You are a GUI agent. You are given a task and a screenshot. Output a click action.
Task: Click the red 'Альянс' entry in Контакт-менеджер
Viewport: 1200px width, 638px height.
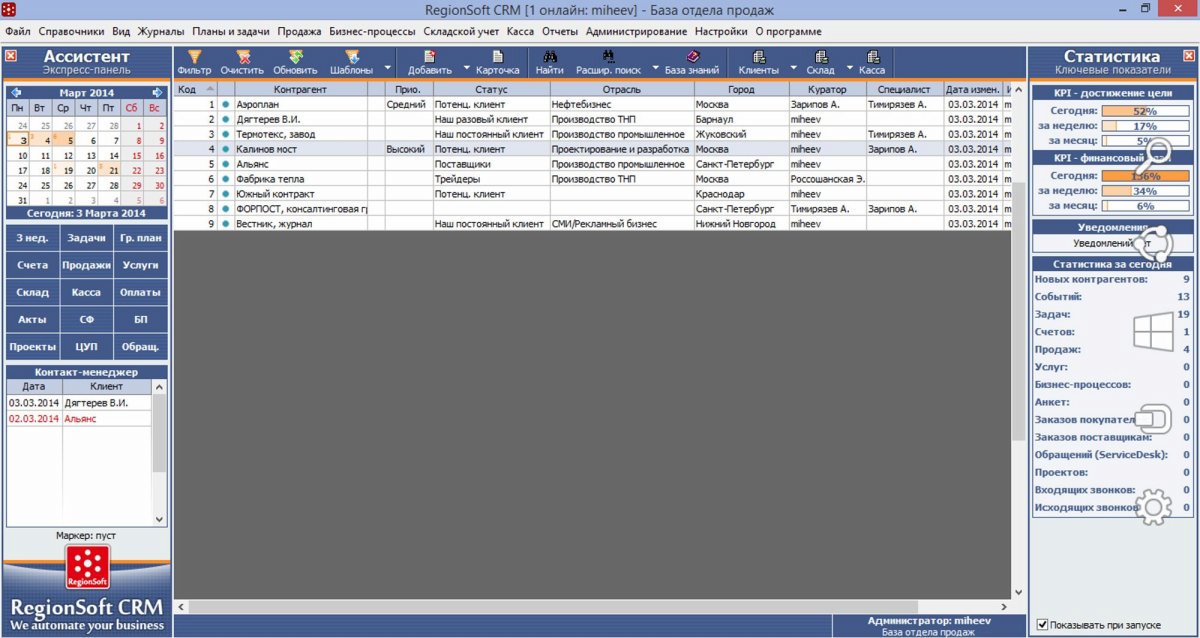coord(80,418)
